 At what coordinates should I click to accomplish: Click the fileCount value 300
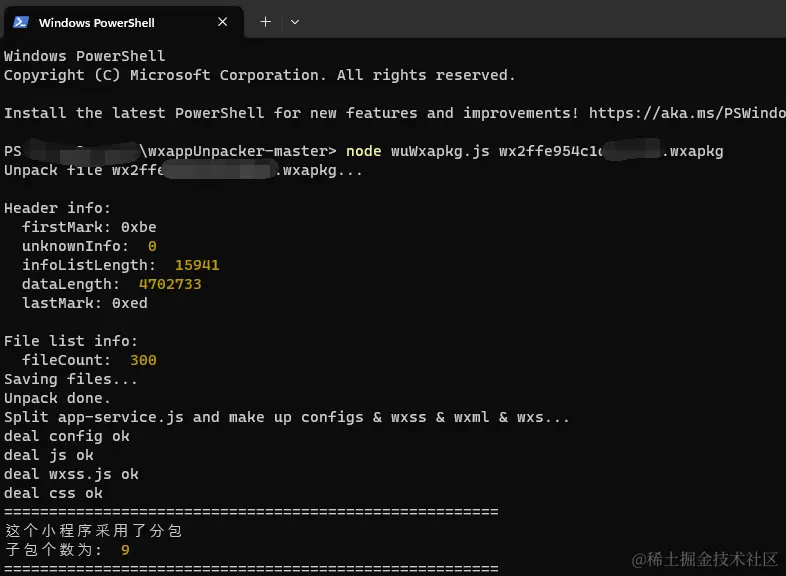pos(143,360)
